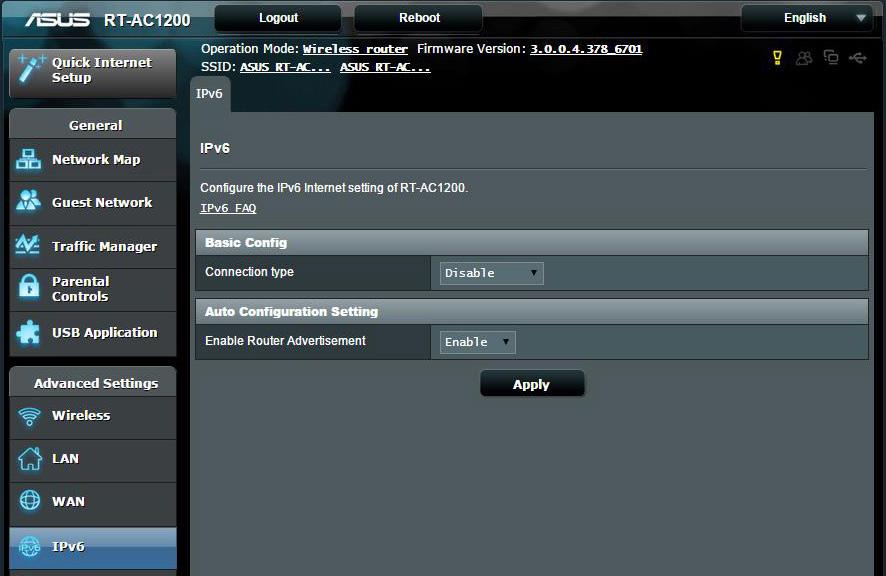The height and width of the screenshot is (576, 886).
Task: Click the network clients status icon
Action: point(831,57)
